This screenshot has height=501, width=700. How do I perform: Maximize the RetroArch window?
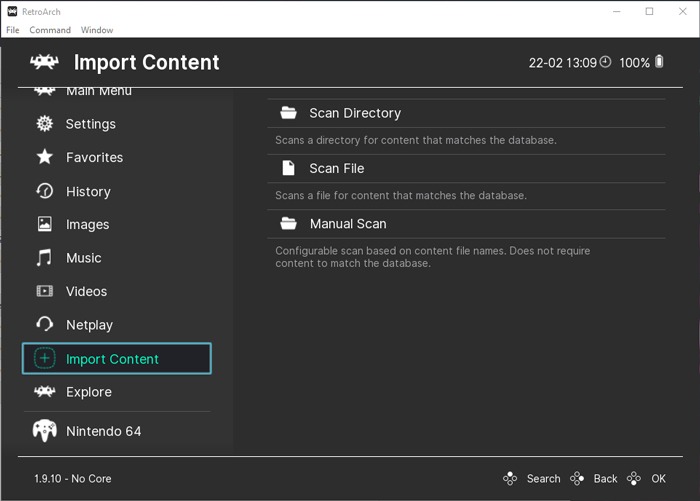(650, 12)
